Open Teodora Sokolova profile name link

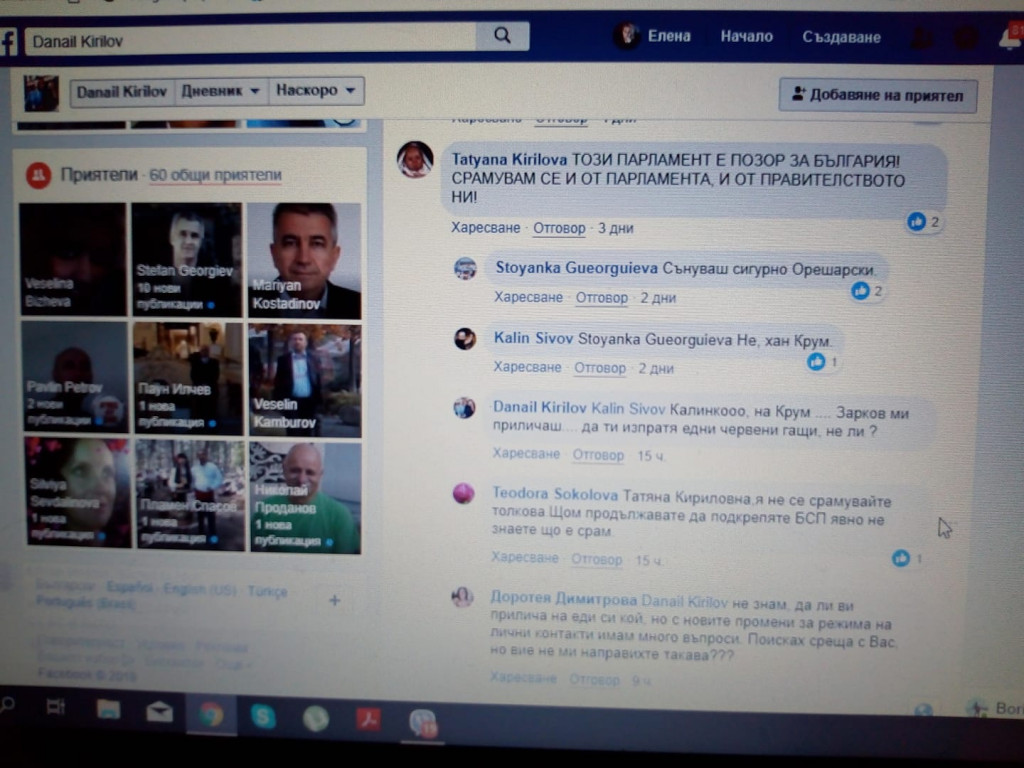(x=554, y=494)
